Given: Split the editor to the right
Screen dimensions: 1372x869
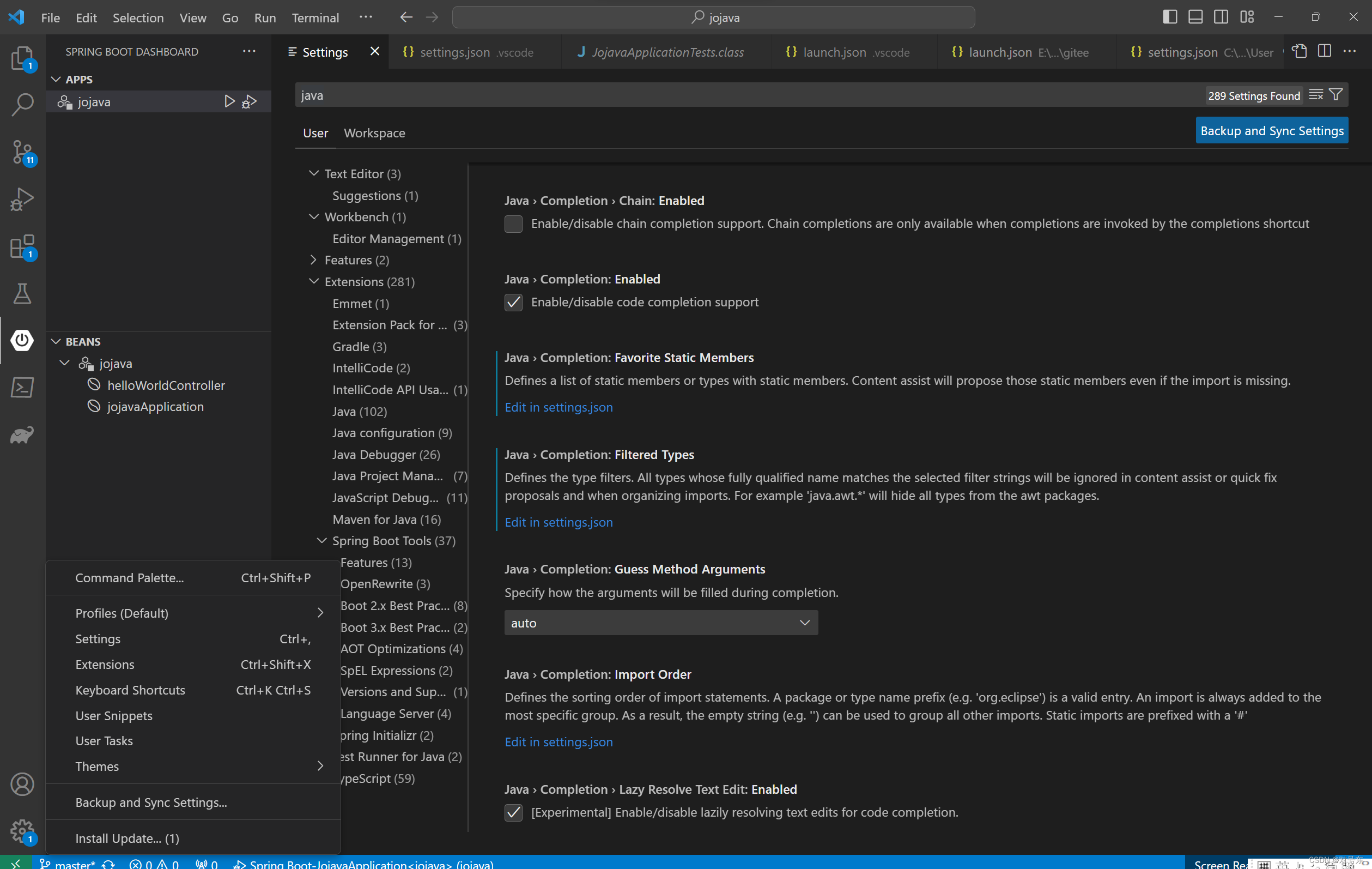Looking at the screenshot, I should [x=1324, y=51].
